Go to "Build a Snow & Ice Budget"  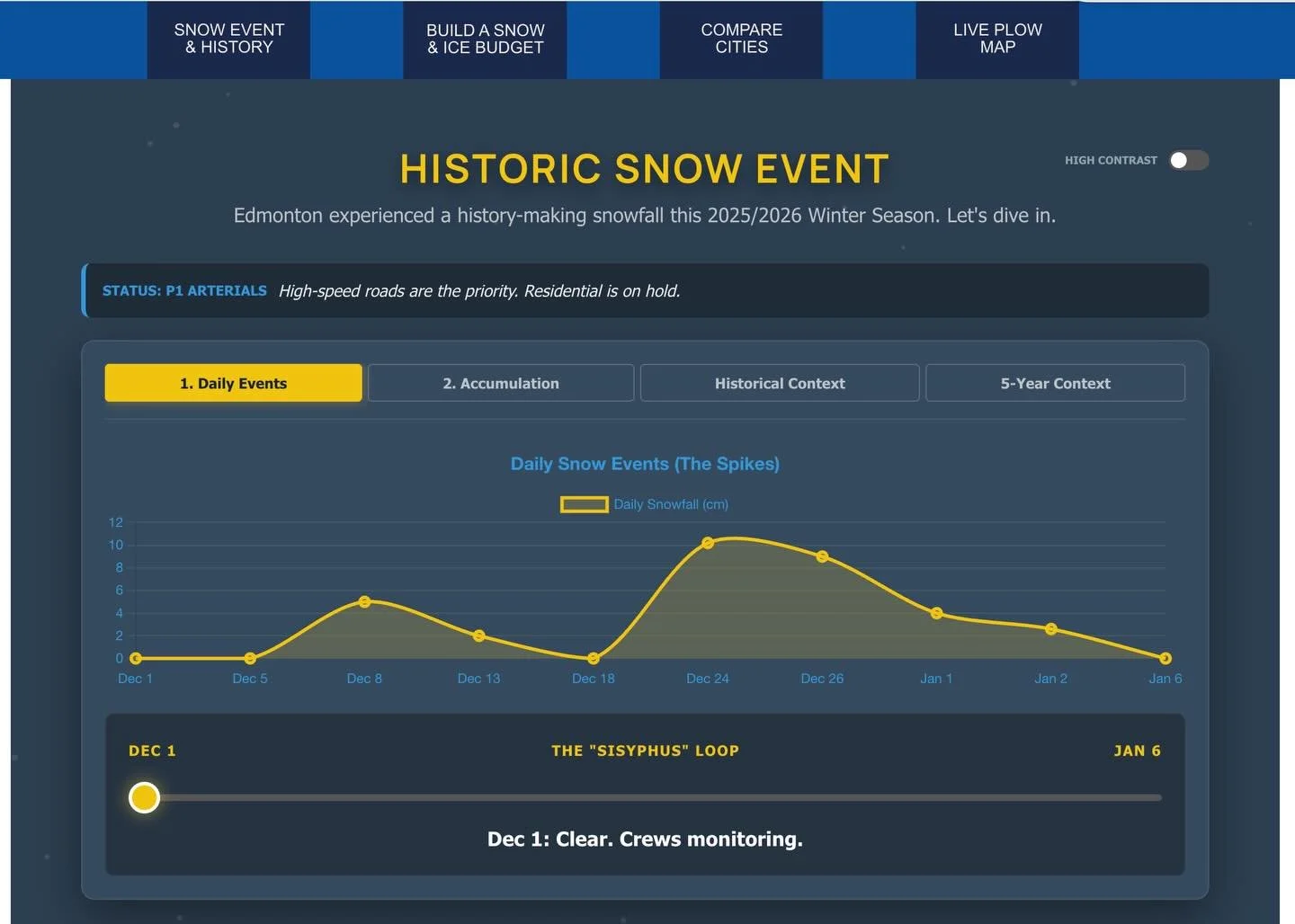(x=485, y=39)
